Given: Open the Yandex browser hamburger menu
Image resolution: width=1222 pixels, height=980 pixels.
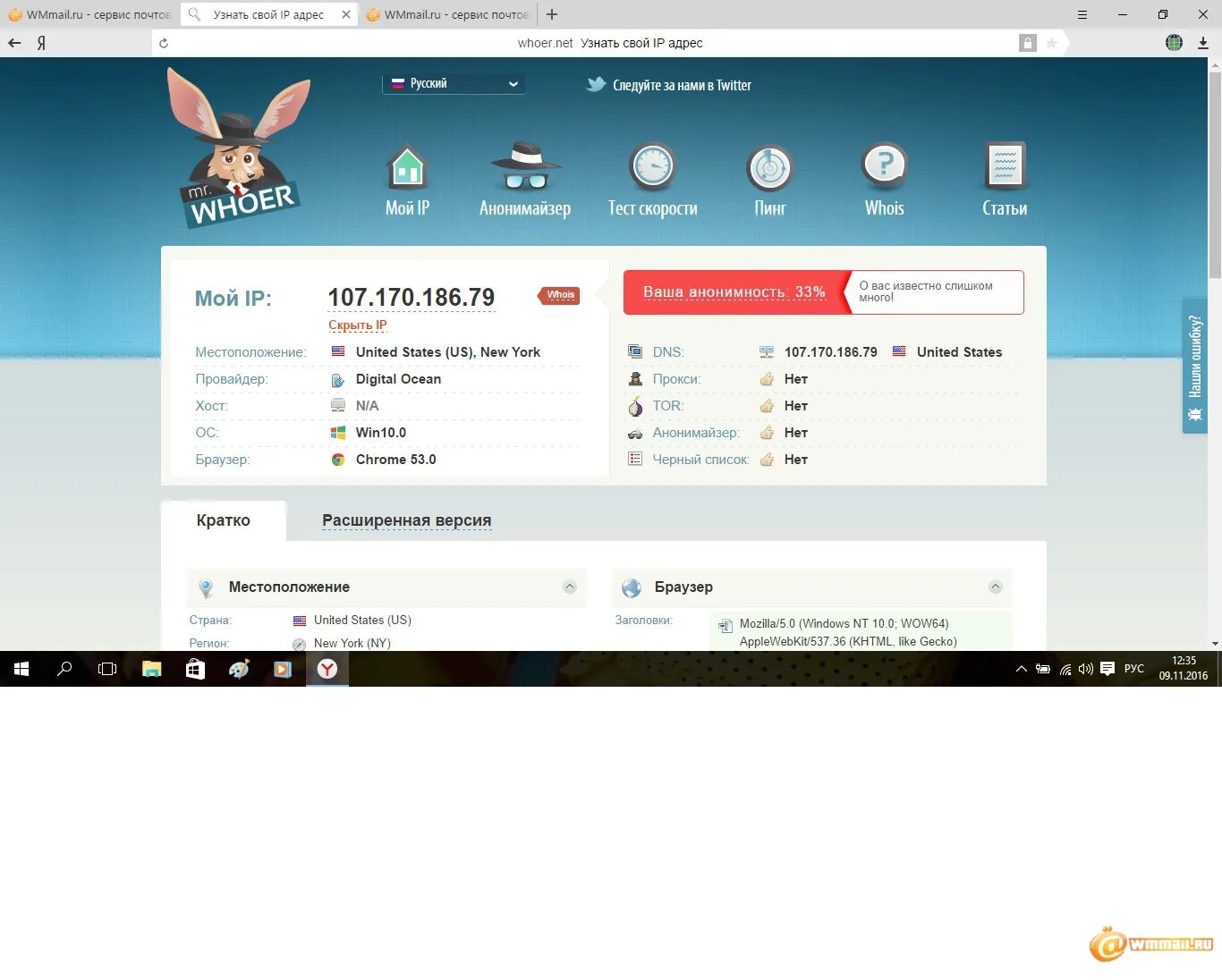Looking at the screenshot, I should [1082, 14].
